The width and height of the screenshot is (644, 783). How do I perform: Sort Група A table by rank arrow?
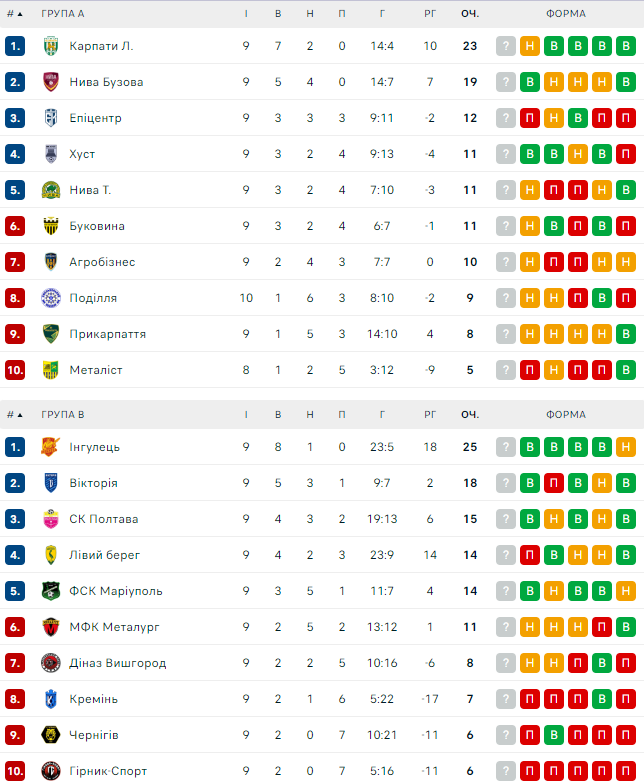coord(15,14)
